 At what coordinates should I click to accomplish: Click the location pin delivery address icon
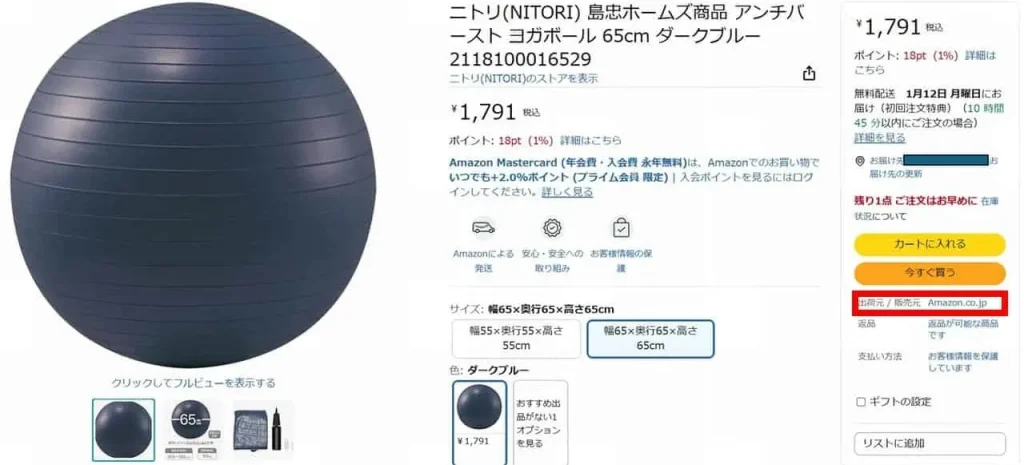click(859, 161)
